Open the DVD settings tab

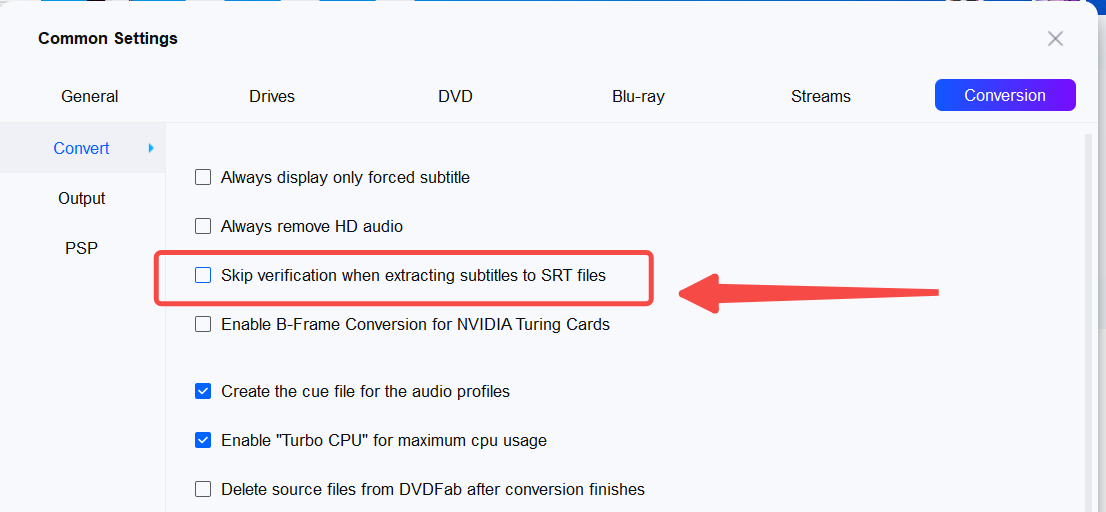point(455,97)
